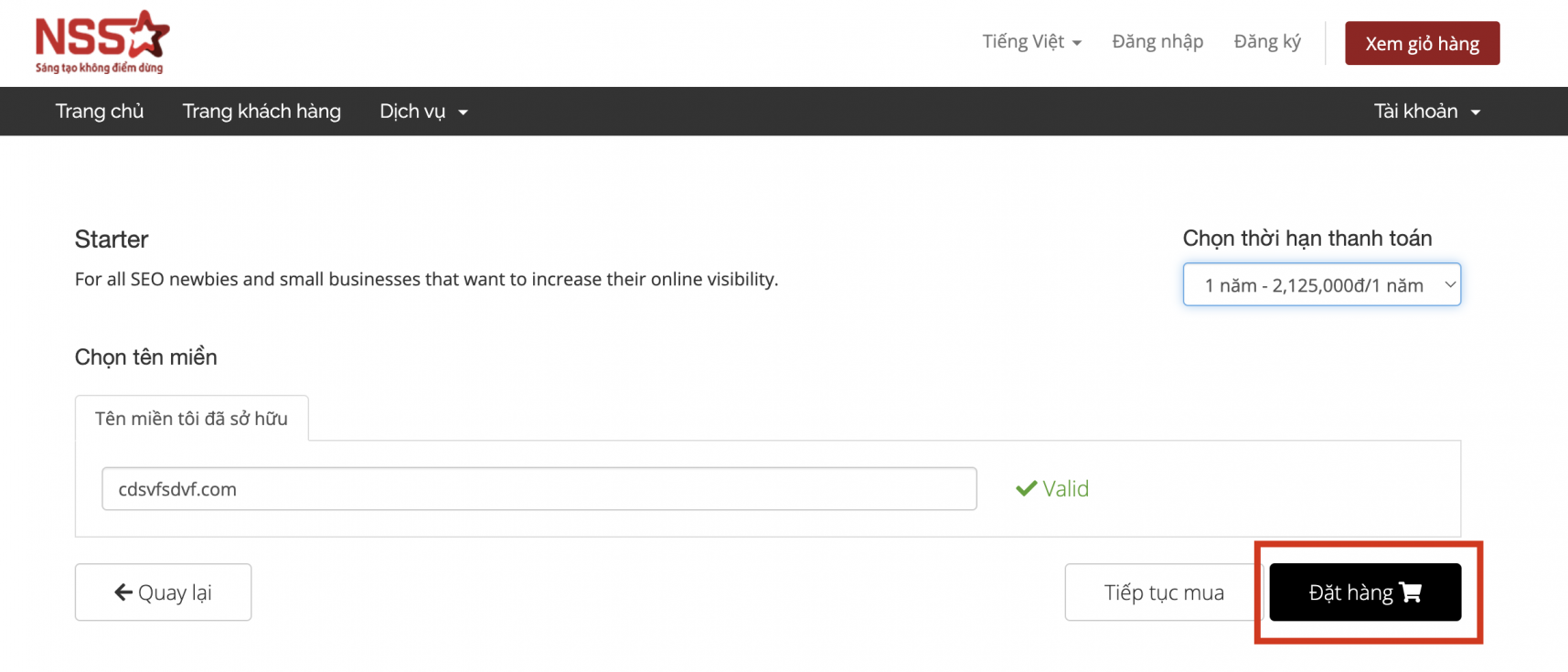Click the shopping cart icon on Đặt hàng
The width and height of the screenshot is (1568, 672).
pos(1411,593)
